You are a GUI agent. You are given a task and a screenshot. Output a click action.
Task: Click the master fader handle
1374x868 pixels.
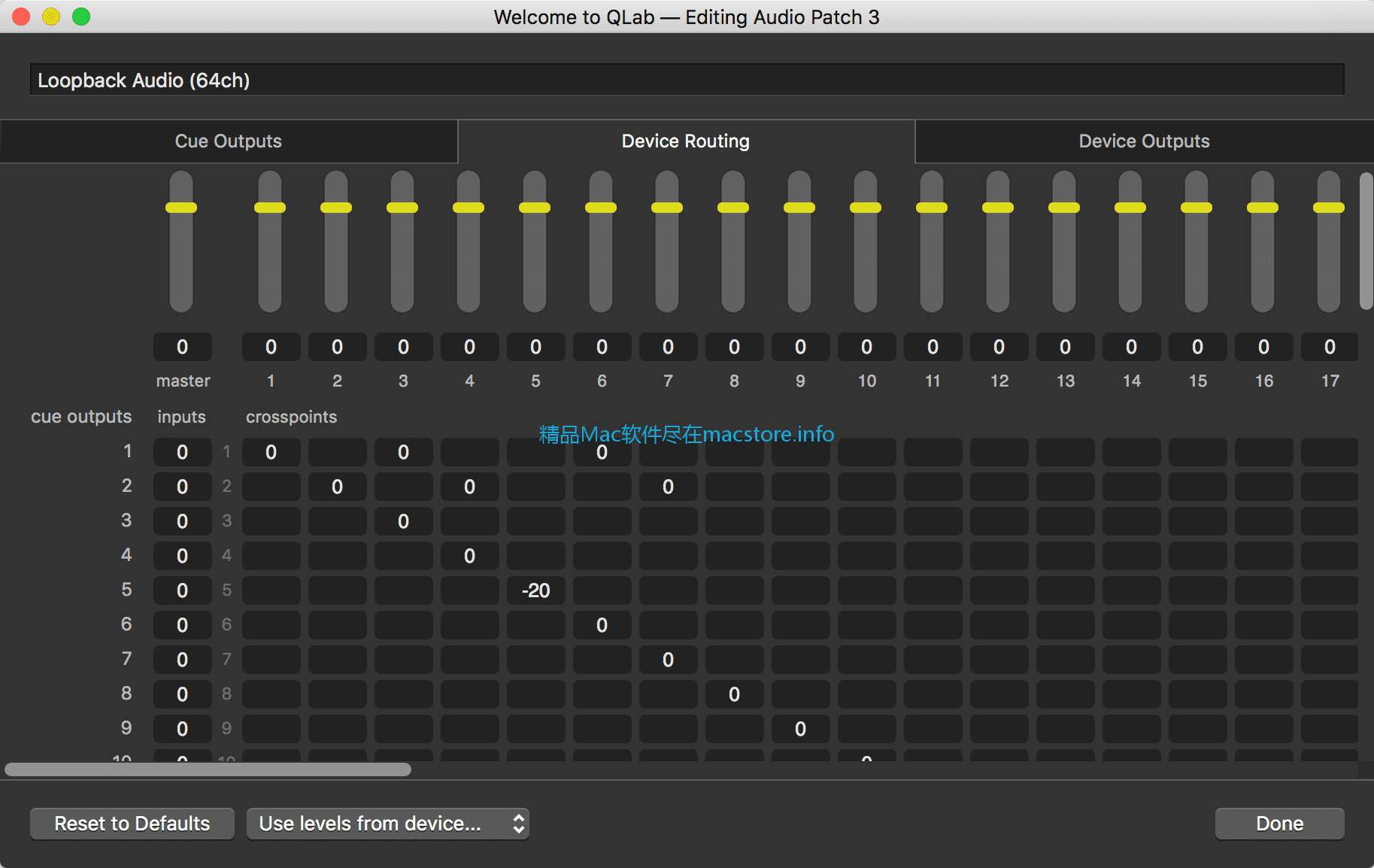coord(181,208)
